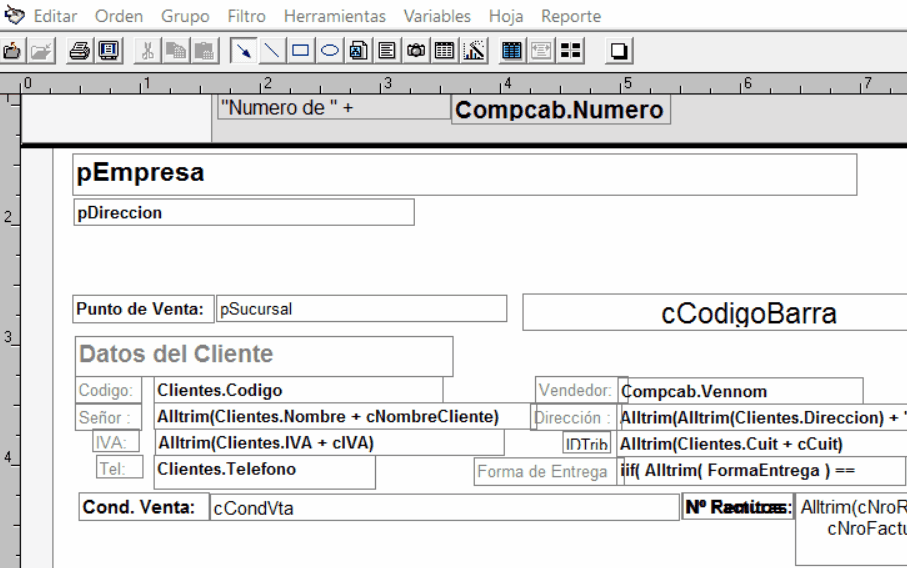Select the Forma de Entrega label
The height and width of the screenshot is (568, 907).
click(545, 472)
